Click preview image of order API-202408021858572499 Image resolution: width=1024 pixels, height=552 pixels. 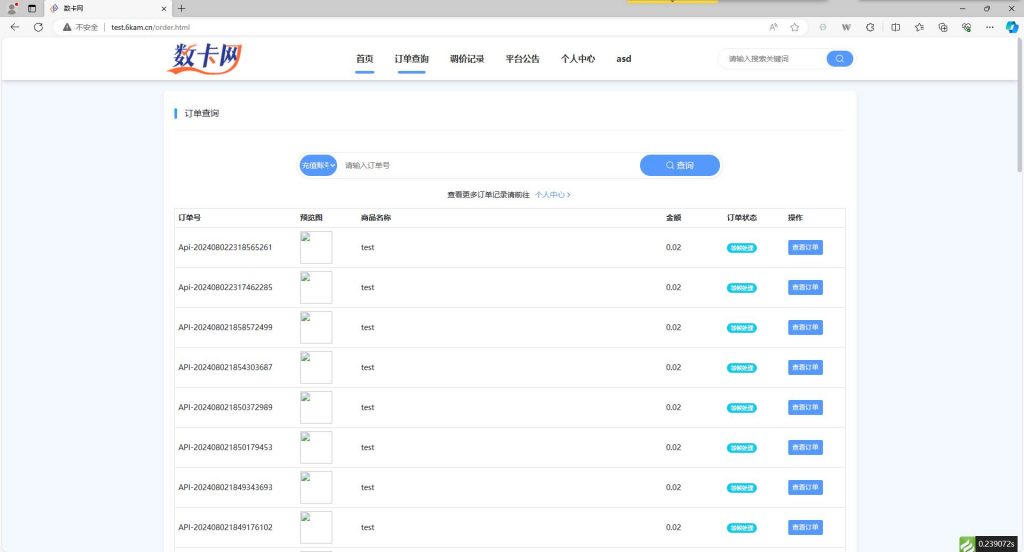[x=316, y=327]
